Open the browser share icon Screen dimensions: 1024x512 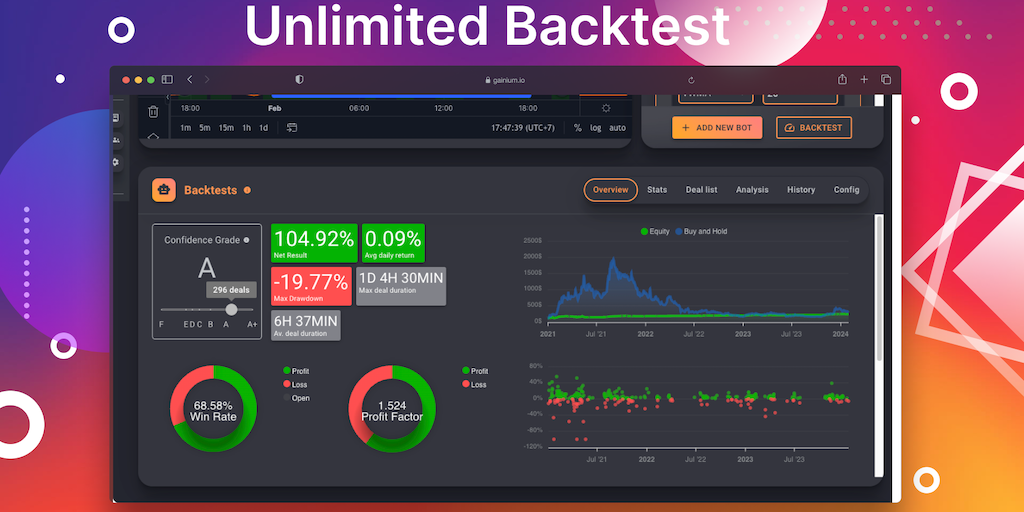[x=842, y=79]
